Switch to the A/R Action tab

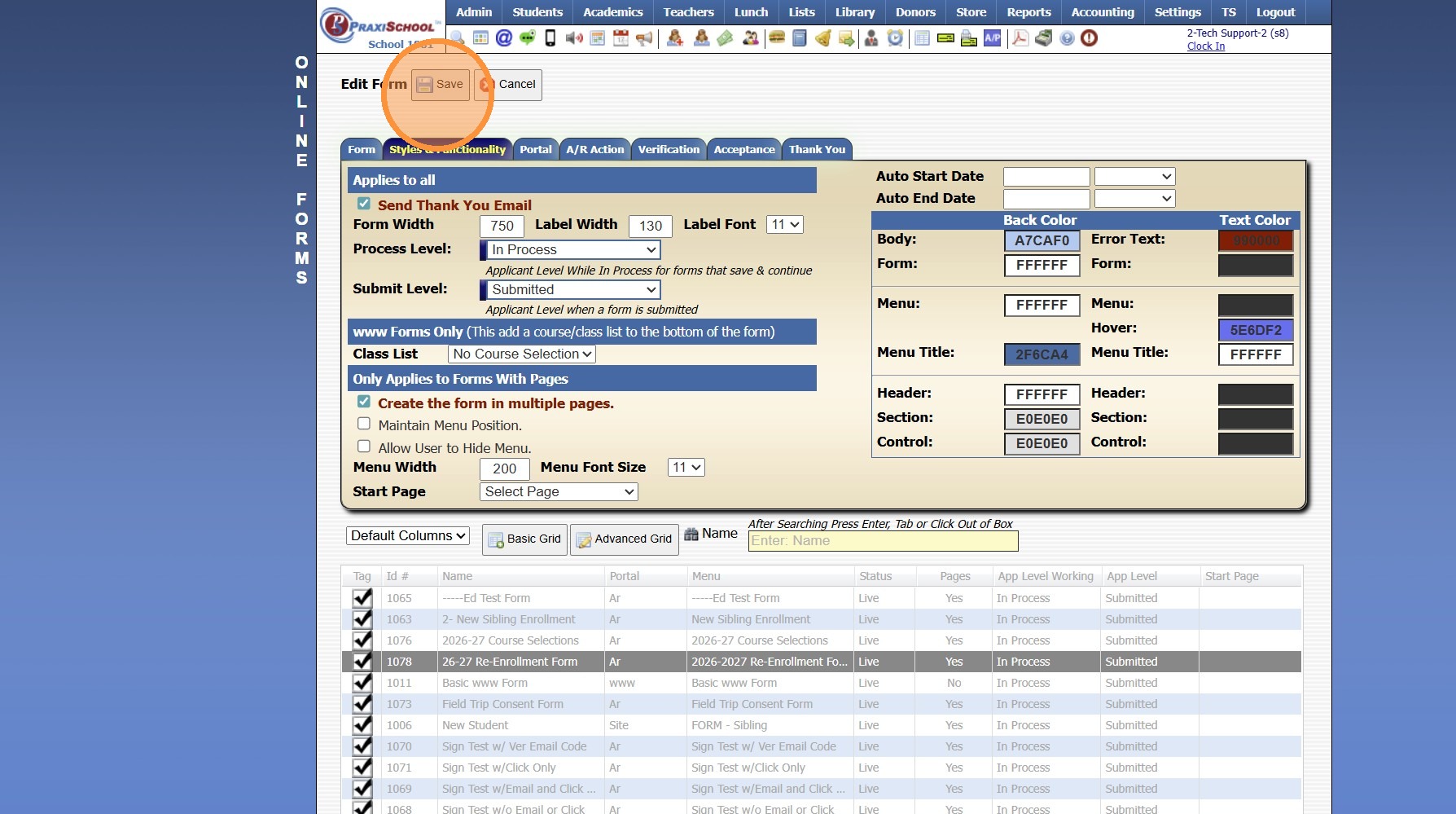(x=595, y=150)
